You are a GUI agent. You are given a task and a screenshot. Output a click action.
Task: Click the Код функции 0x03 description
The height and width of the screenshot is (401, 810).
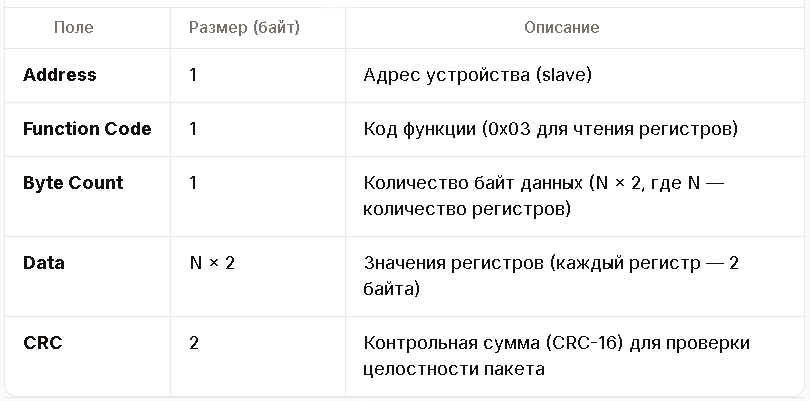tap(550, 129)
